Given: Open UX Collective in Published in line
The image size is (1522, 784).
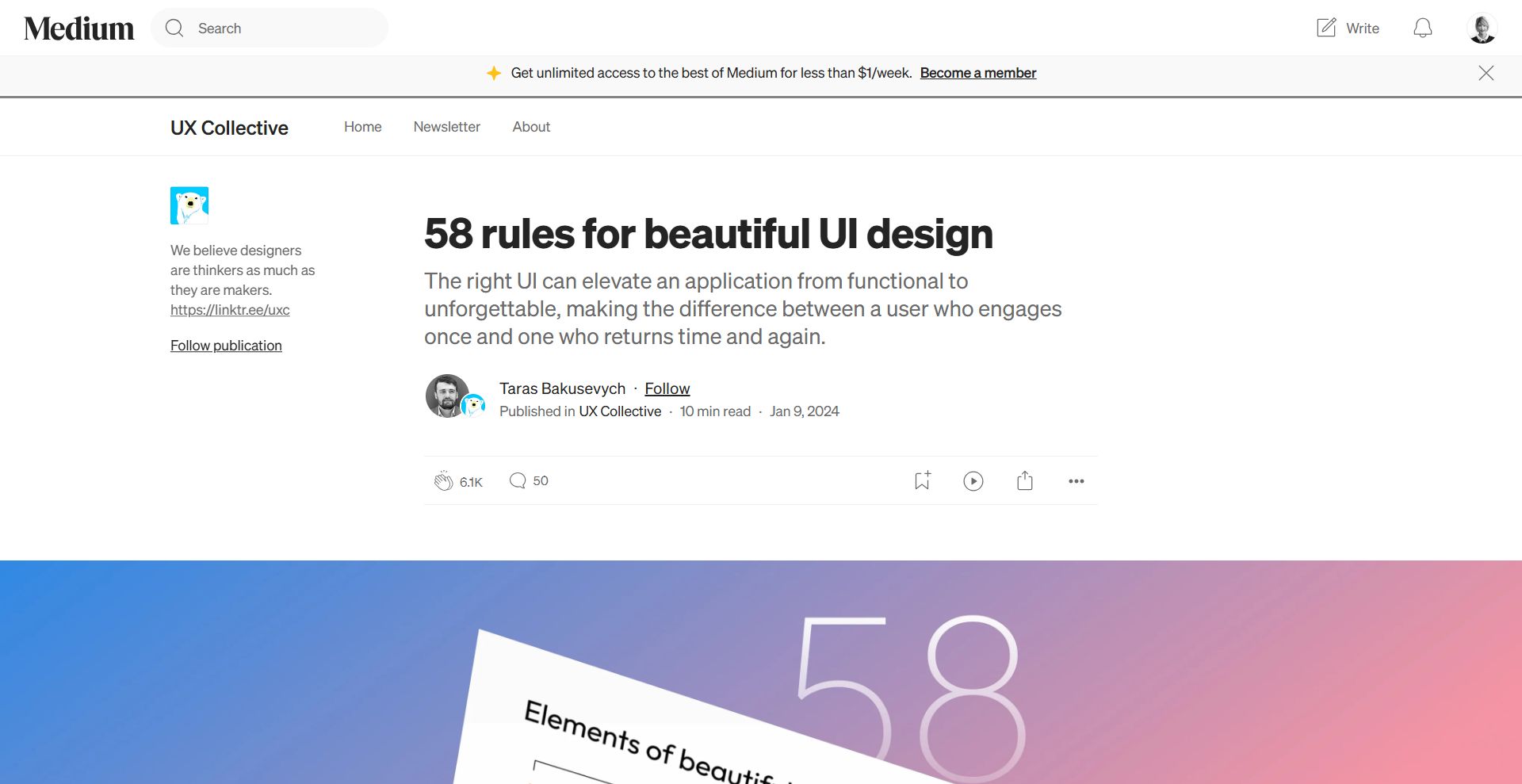Looking at the screenshot, I should (620, 411).
